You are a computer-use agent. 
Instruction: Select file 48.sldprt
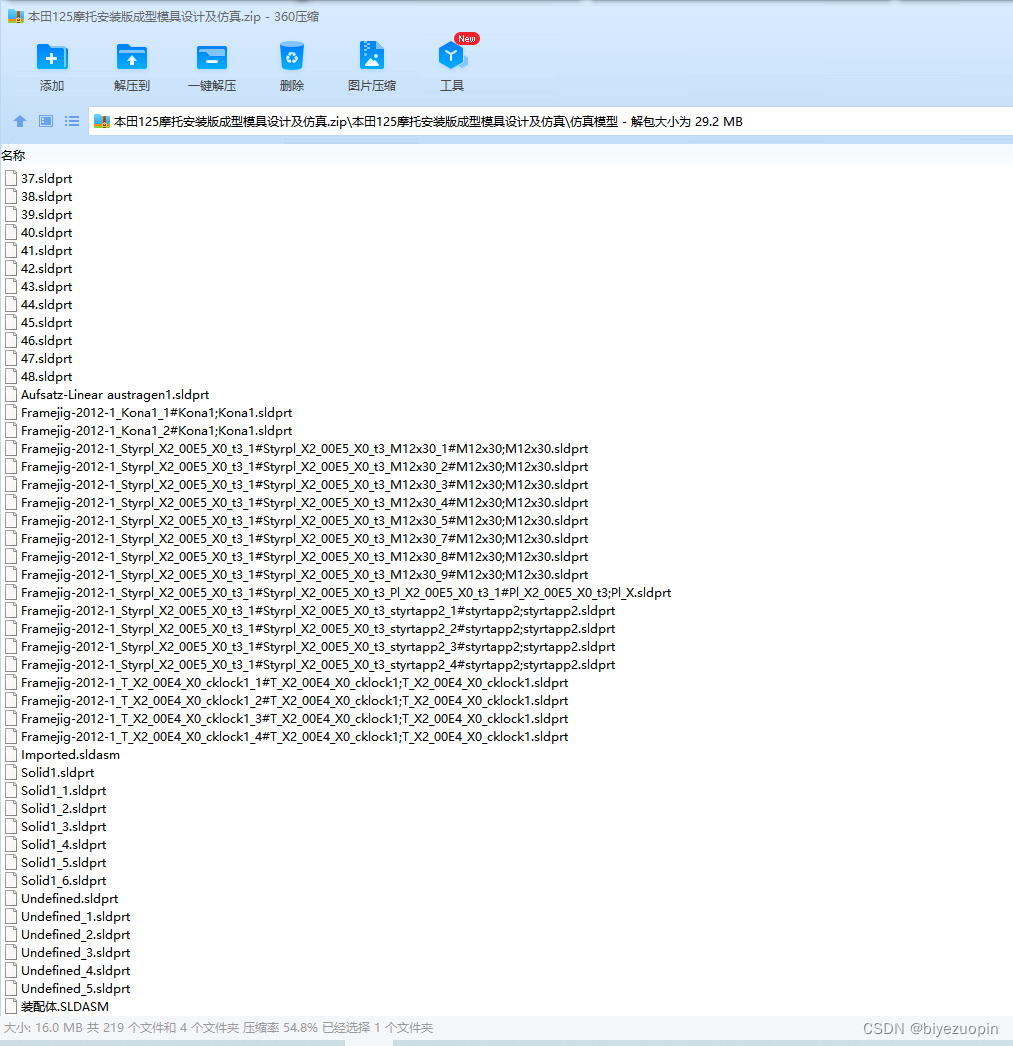[46, 377]
